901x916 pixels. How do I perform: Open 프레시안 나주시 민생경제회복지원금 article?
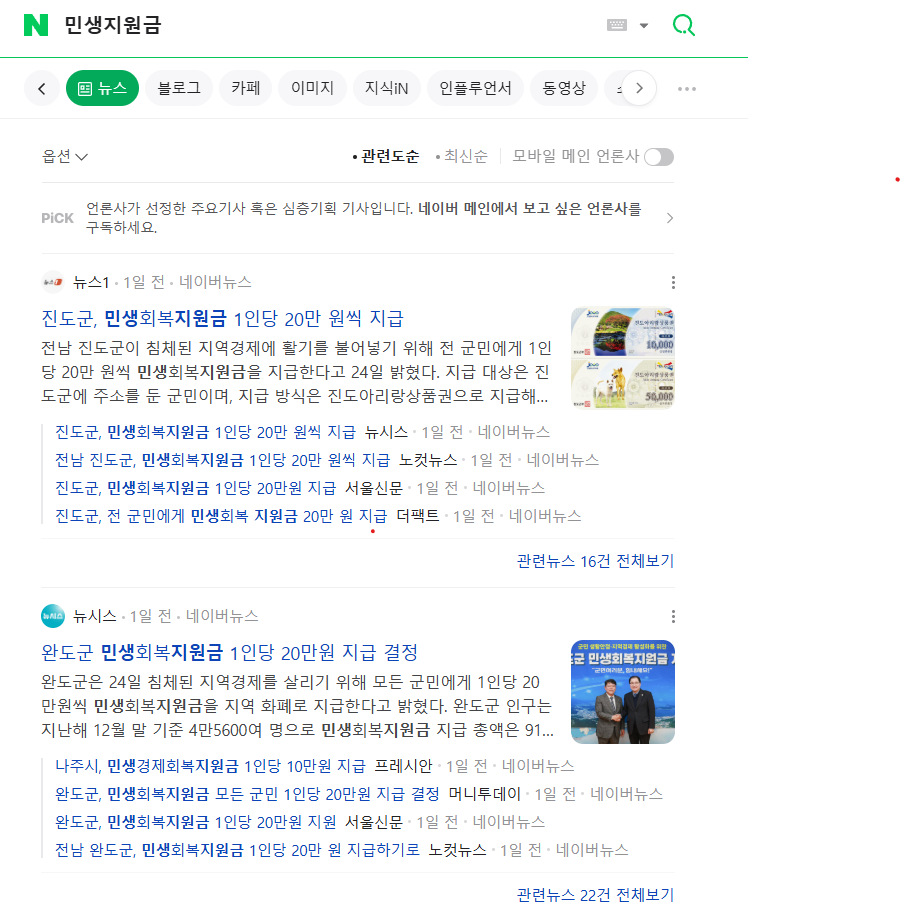tap(210, 766)
